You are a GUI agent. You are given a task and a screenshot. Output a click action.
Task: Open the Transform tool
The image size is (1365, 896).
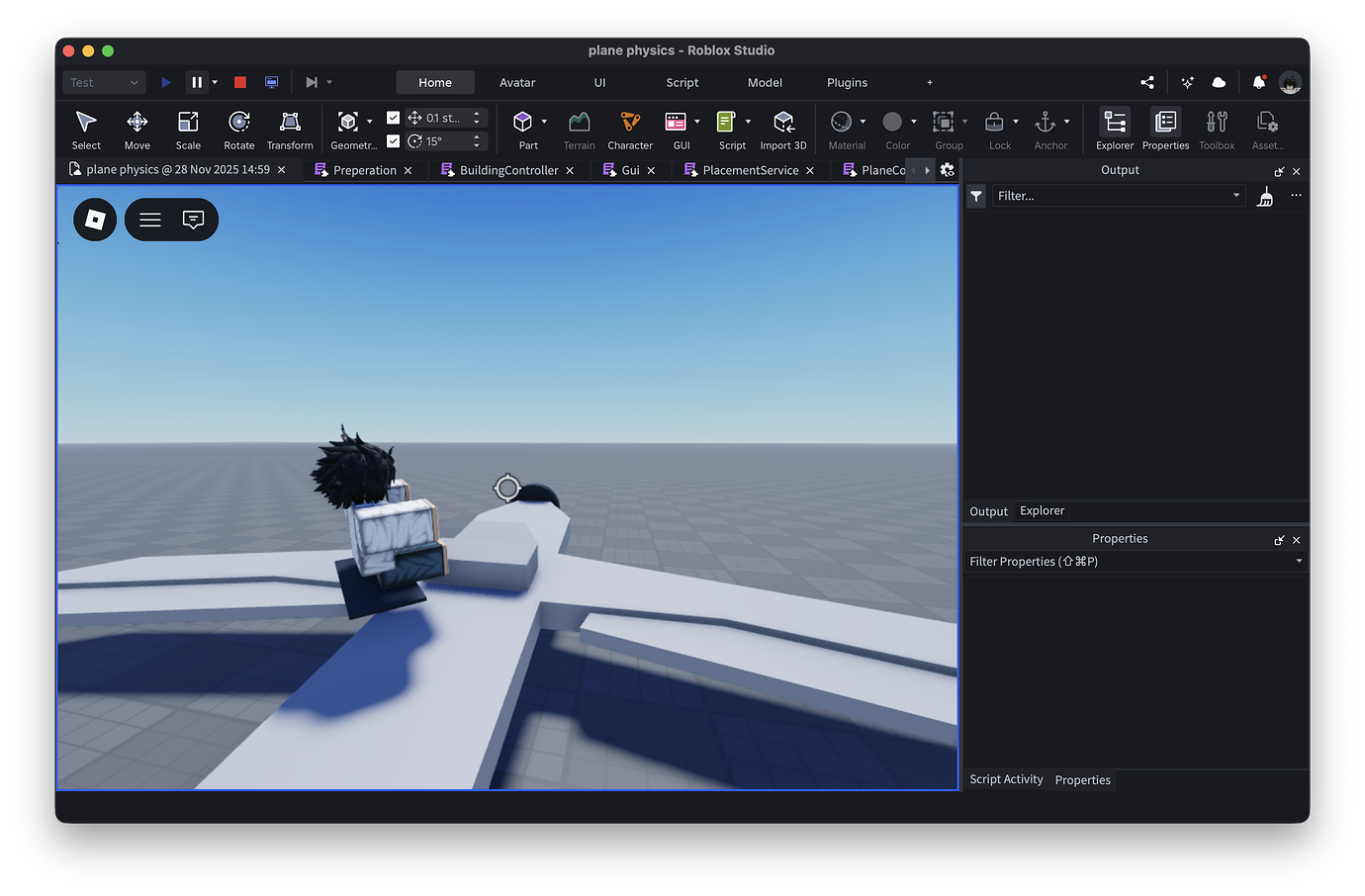[x=290, y=130]
